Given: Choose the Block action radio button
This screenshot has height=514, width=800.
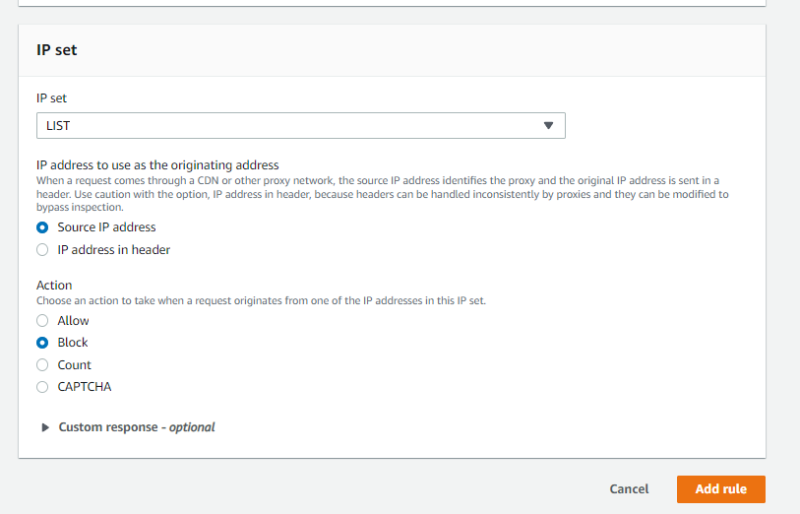Looking at the screenshot, I should [x=42, y=342].
